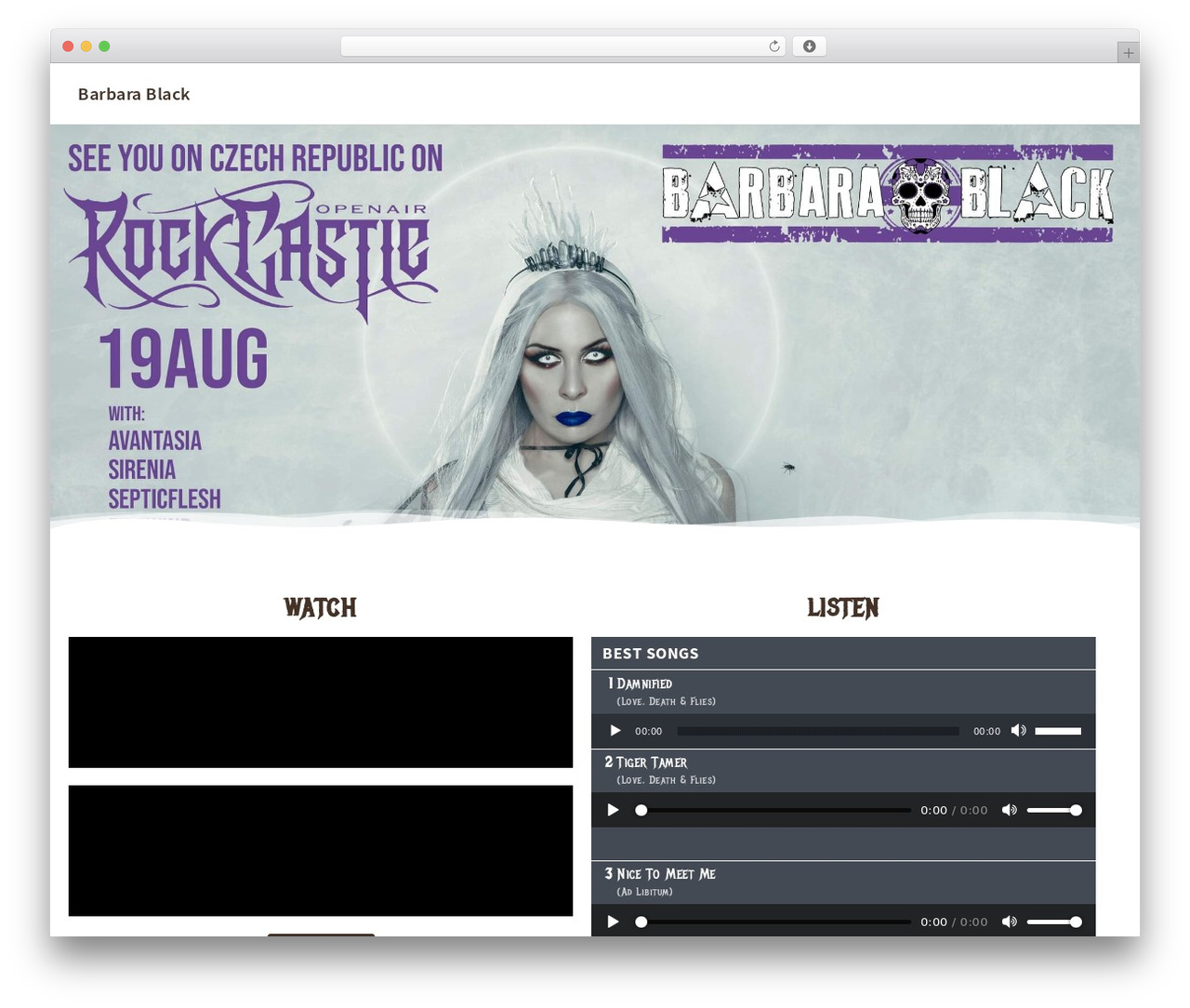Image resolution: width=1190 pixels, height=1008 pixels.
Task: Seek within the Damnified progress bar
Action: [818, 731]
